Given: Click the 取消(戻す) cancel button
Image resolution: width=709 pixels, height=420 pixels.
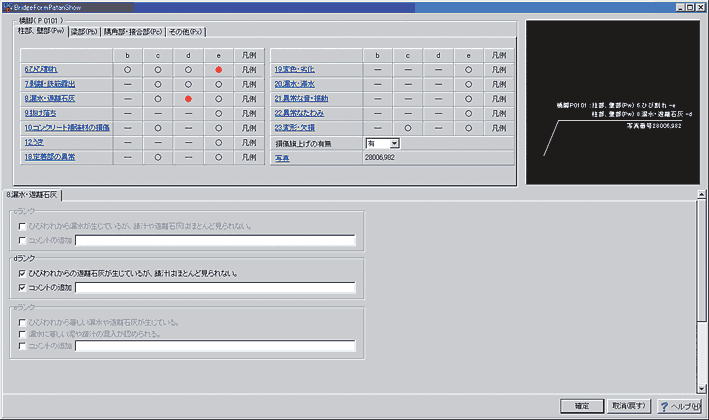Looking at the screenshot, I should click(629, 406).
